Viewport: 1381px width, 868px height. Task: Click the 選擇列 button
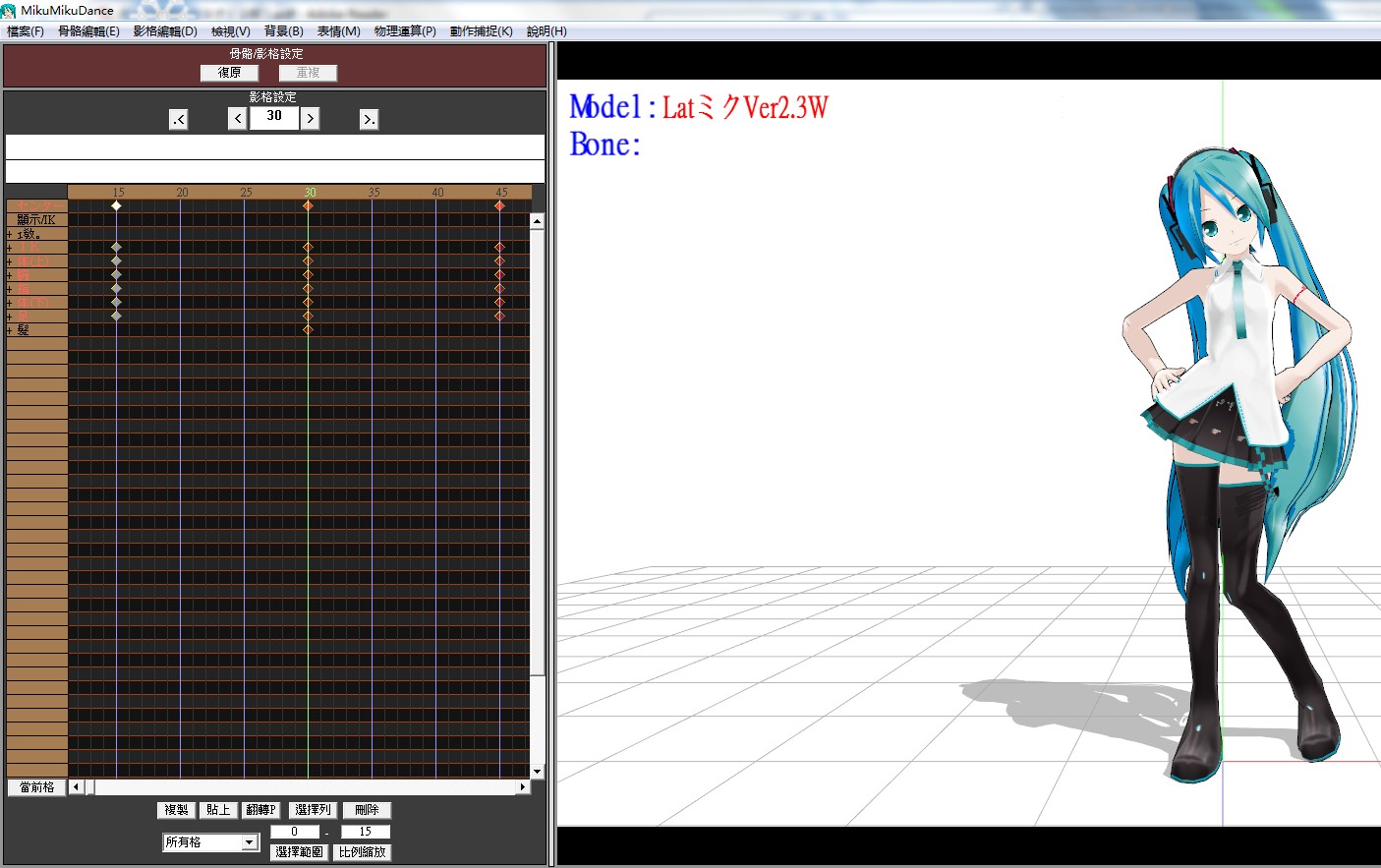click(314, 810)
